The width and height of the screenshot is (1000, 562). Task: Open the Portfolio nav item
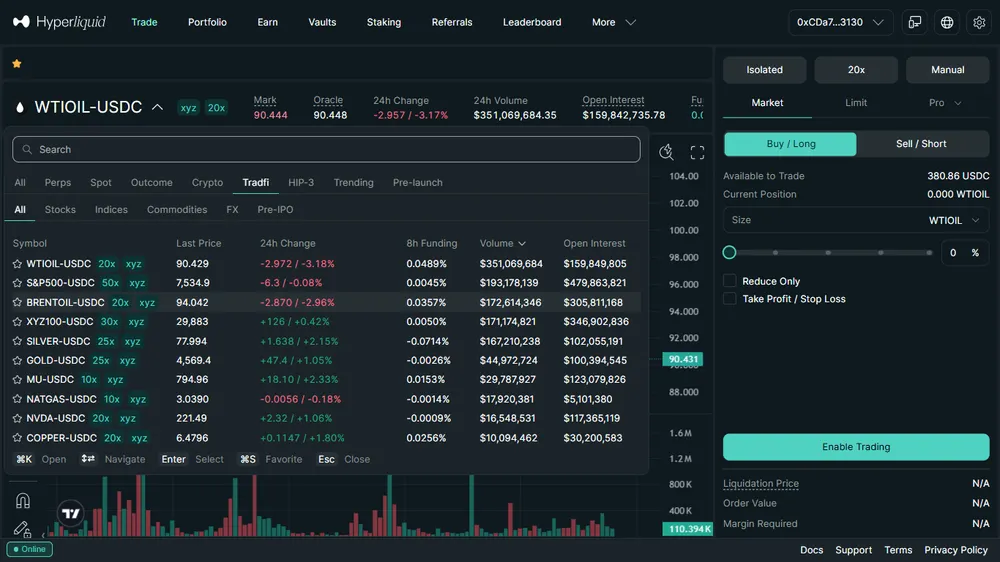coord(207,22)
